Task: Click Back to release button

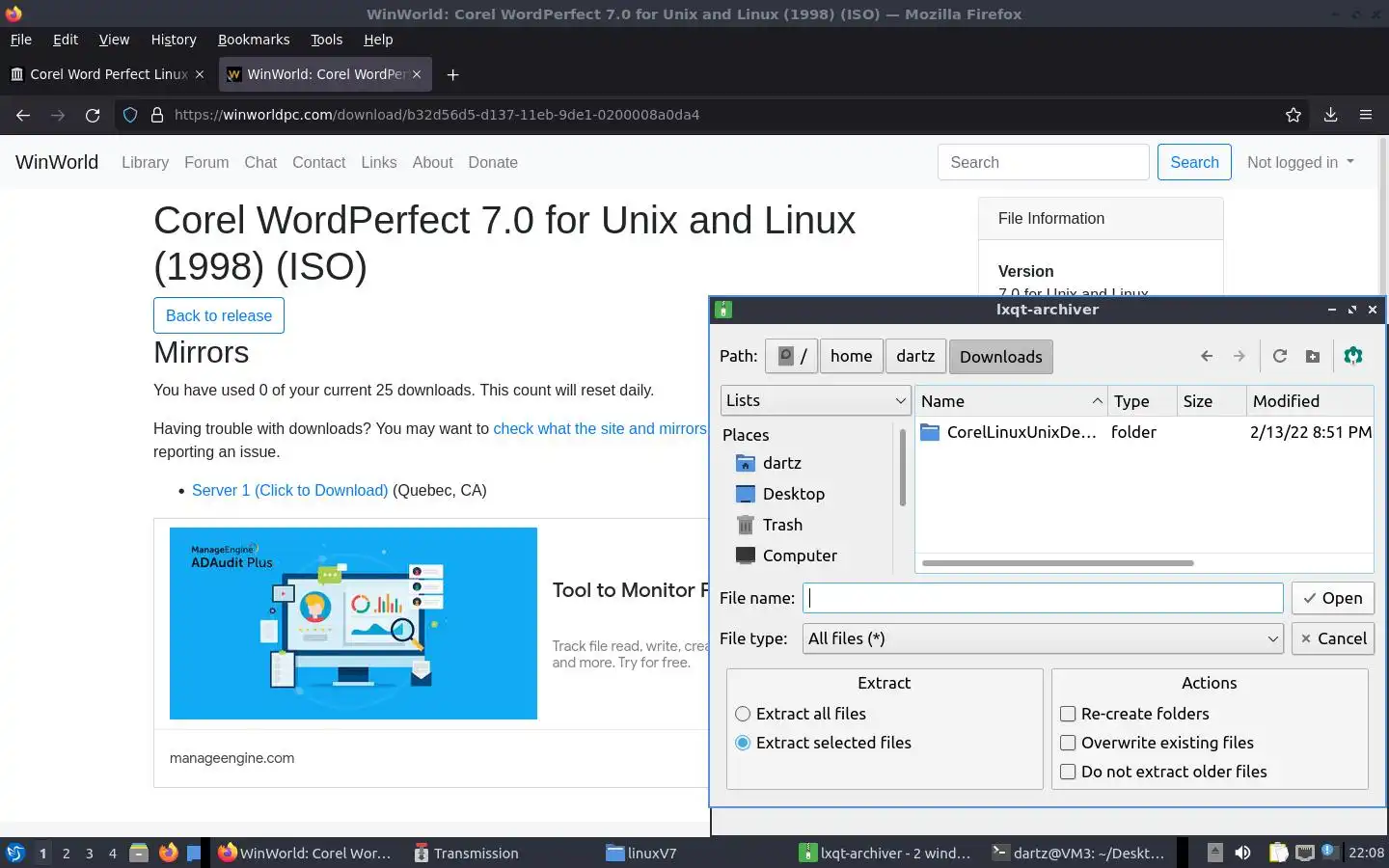Action: click(x=219, y=315)
